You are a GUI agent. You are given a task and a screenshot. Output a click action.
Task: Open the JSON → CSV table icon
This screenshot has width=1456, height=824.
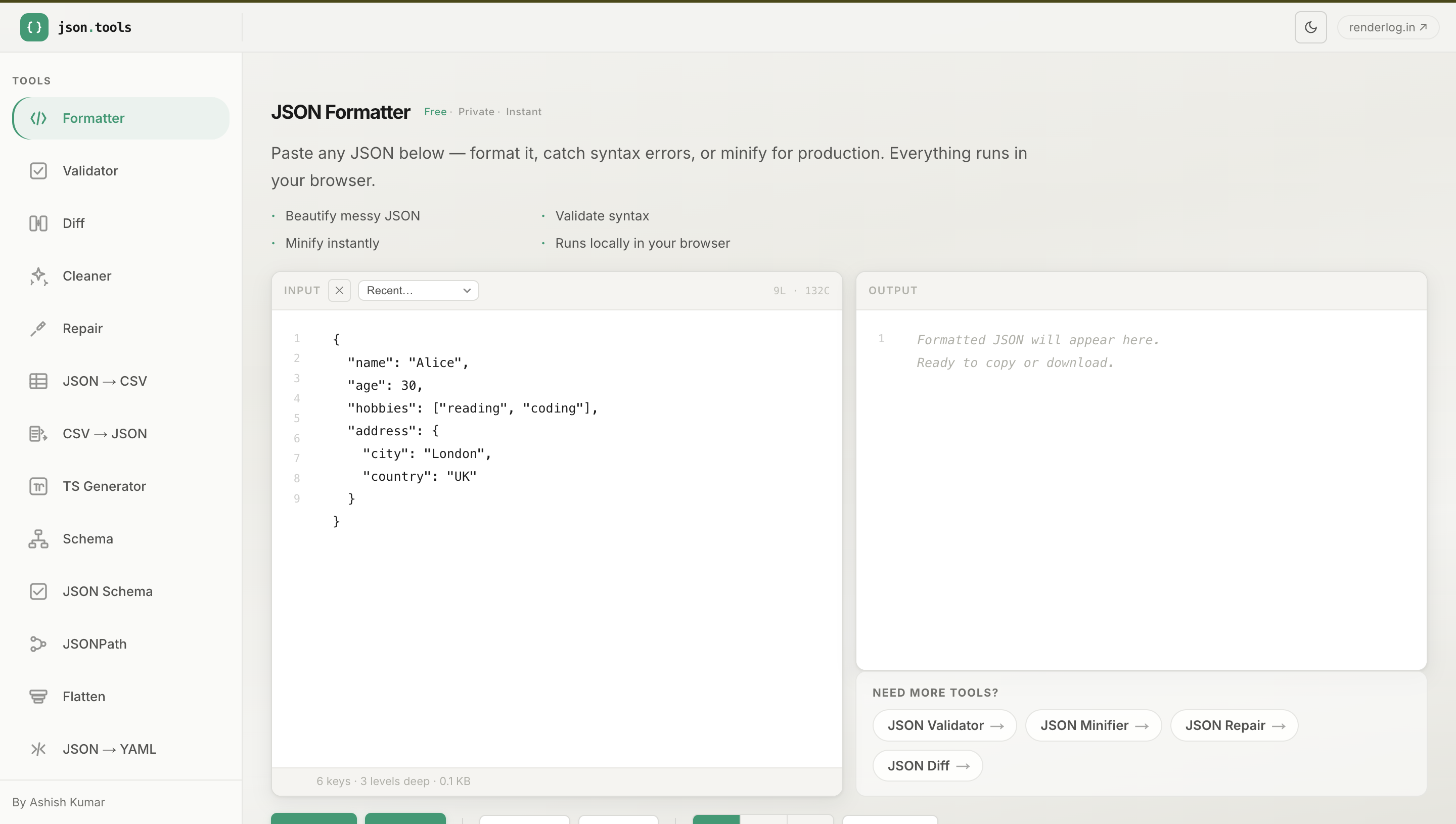38,382
